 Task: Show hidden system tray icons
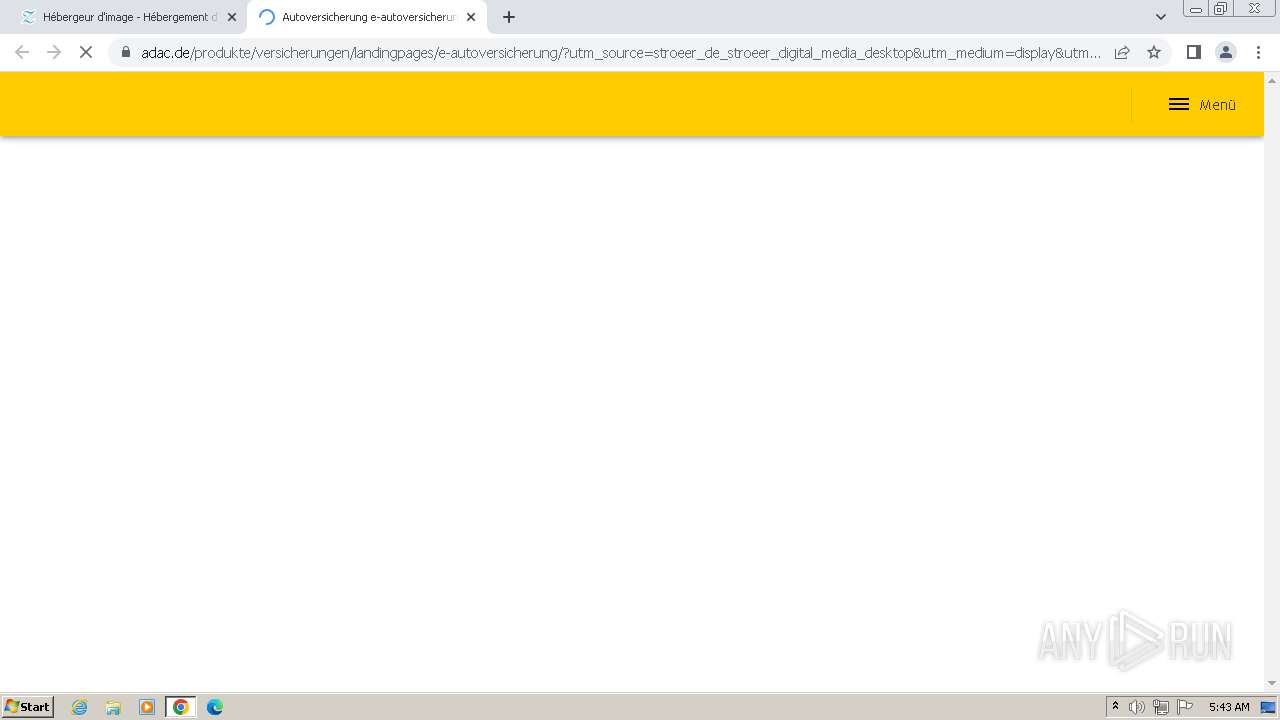click(x=1116, y=707)
